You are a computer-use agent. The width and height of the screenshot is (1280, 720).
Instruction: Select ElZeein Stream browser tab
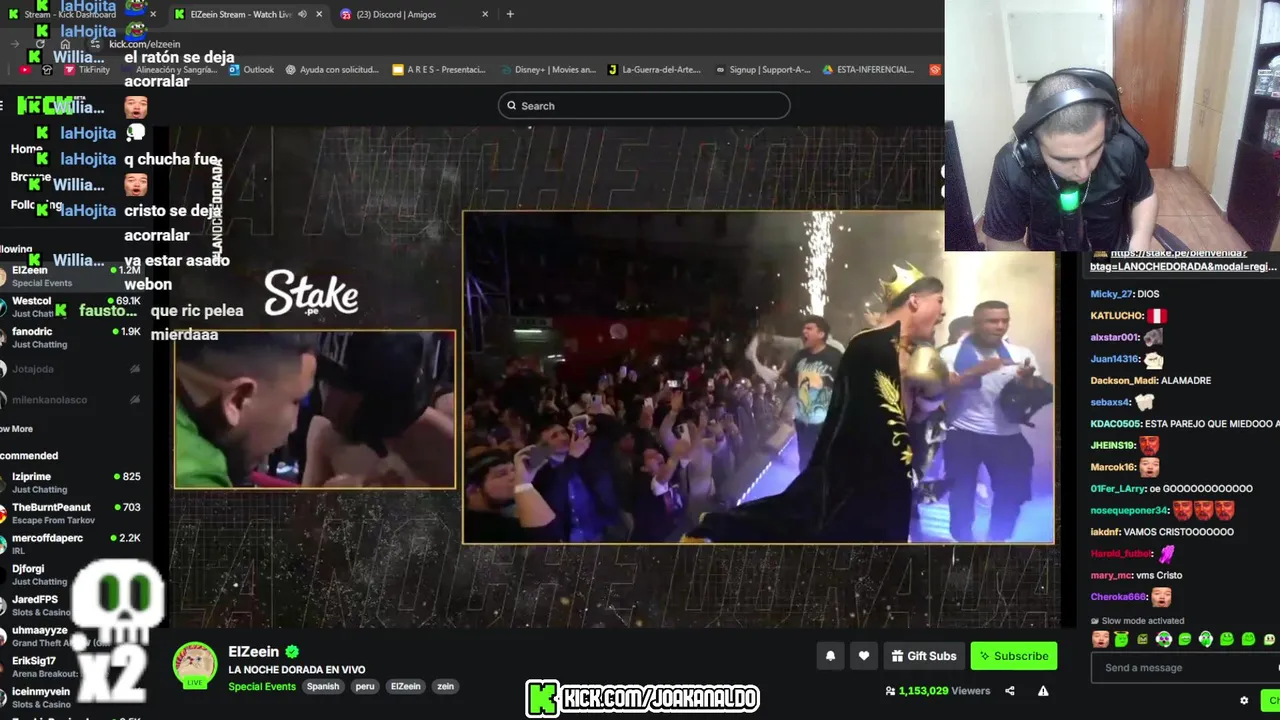240,14
